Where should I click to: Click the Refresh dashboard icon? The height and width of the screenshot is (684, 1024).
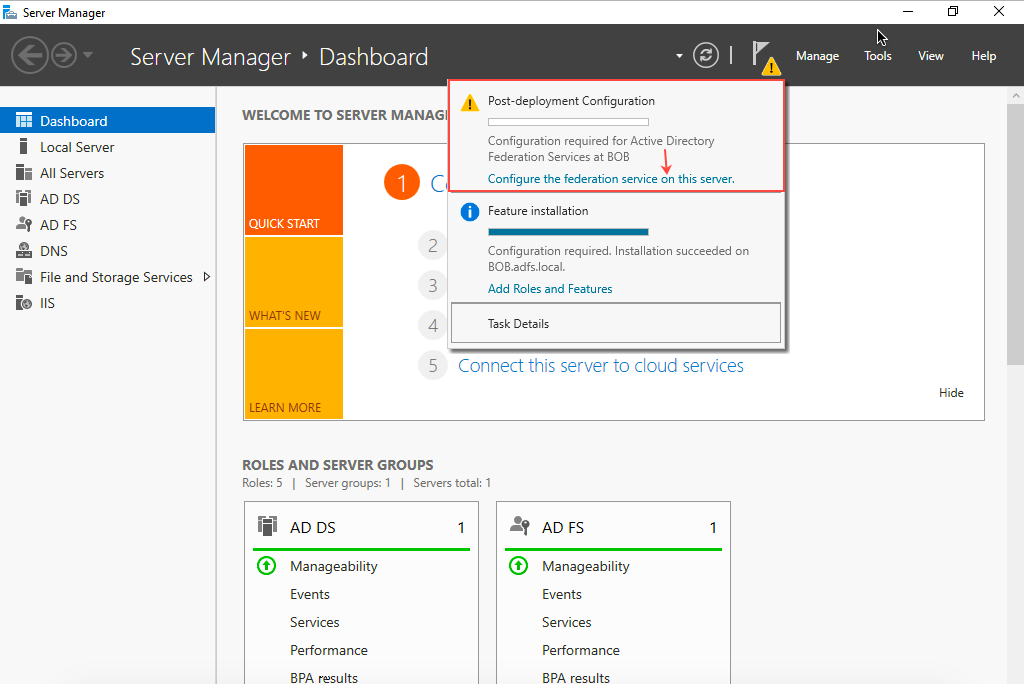tap(706, 56)
